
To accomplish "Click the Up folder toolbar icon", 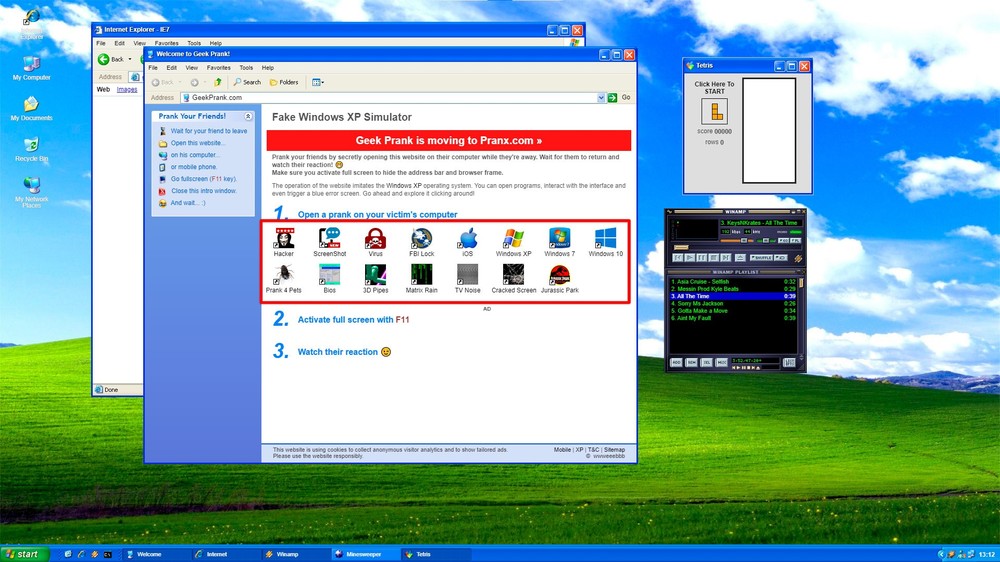I will click(217, 82).
